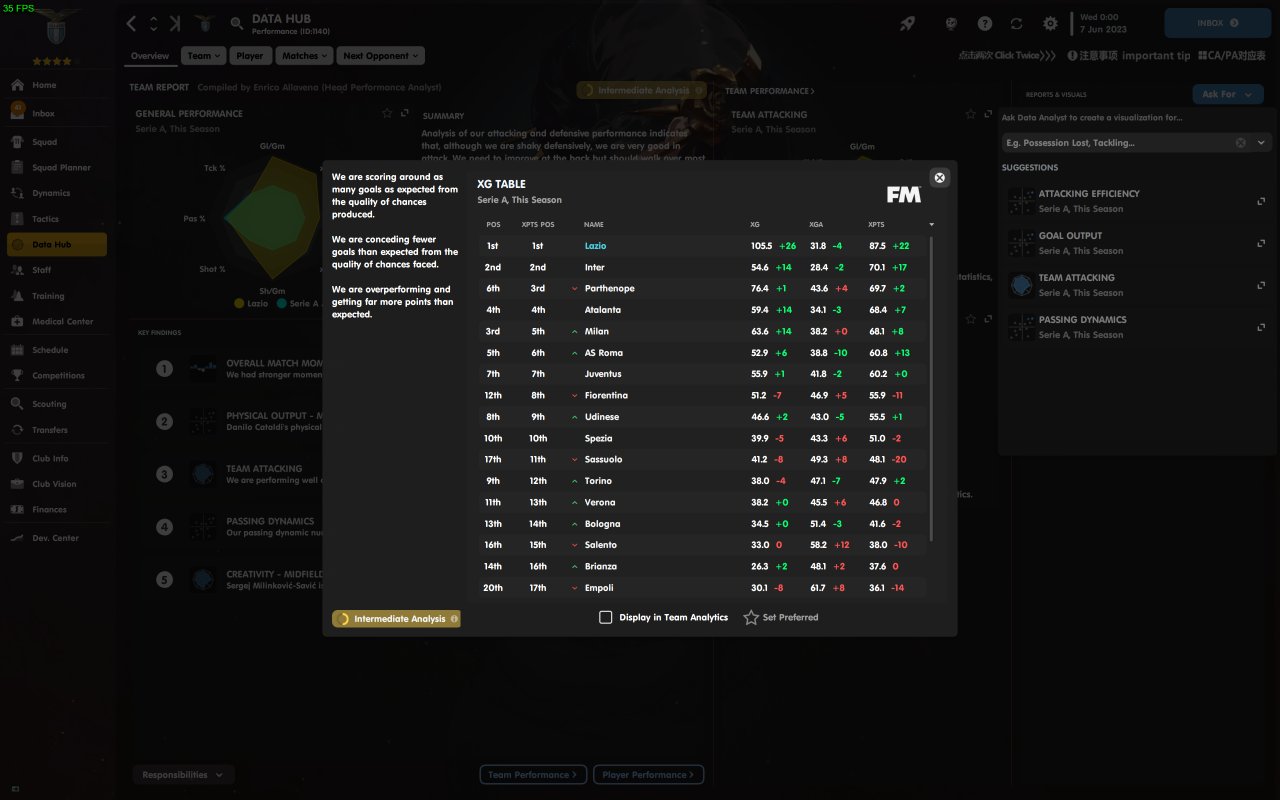Open the Responsibilities dropdown
The height and width of the screenshot is (800, 1280).
click(183, 774)
